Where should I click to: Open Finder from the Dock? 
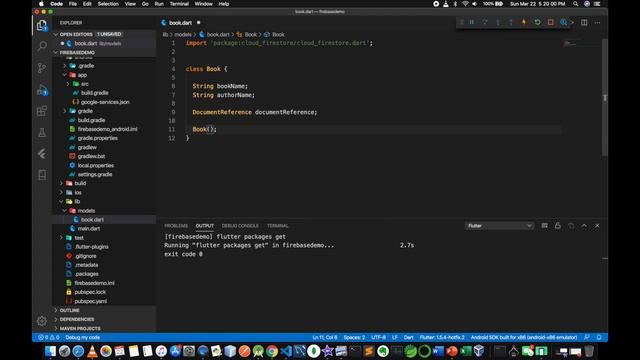click(51, 351)
